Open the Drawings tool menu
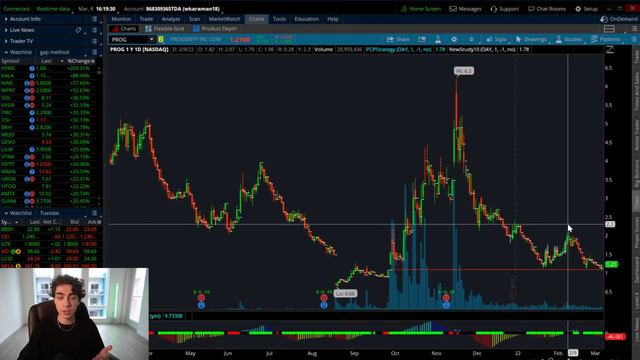Image resolution: width=640 pixels, height=360 pixels. (531, 39)
